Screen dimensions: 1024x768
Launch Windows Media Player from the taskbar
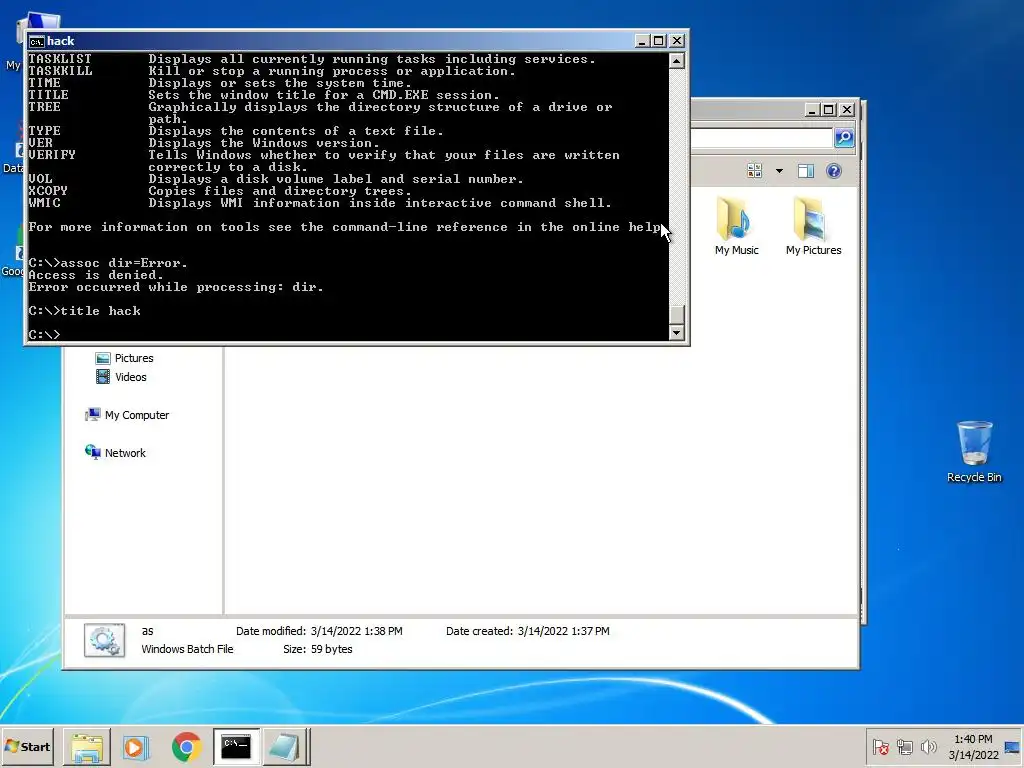(x=136, y=746)
